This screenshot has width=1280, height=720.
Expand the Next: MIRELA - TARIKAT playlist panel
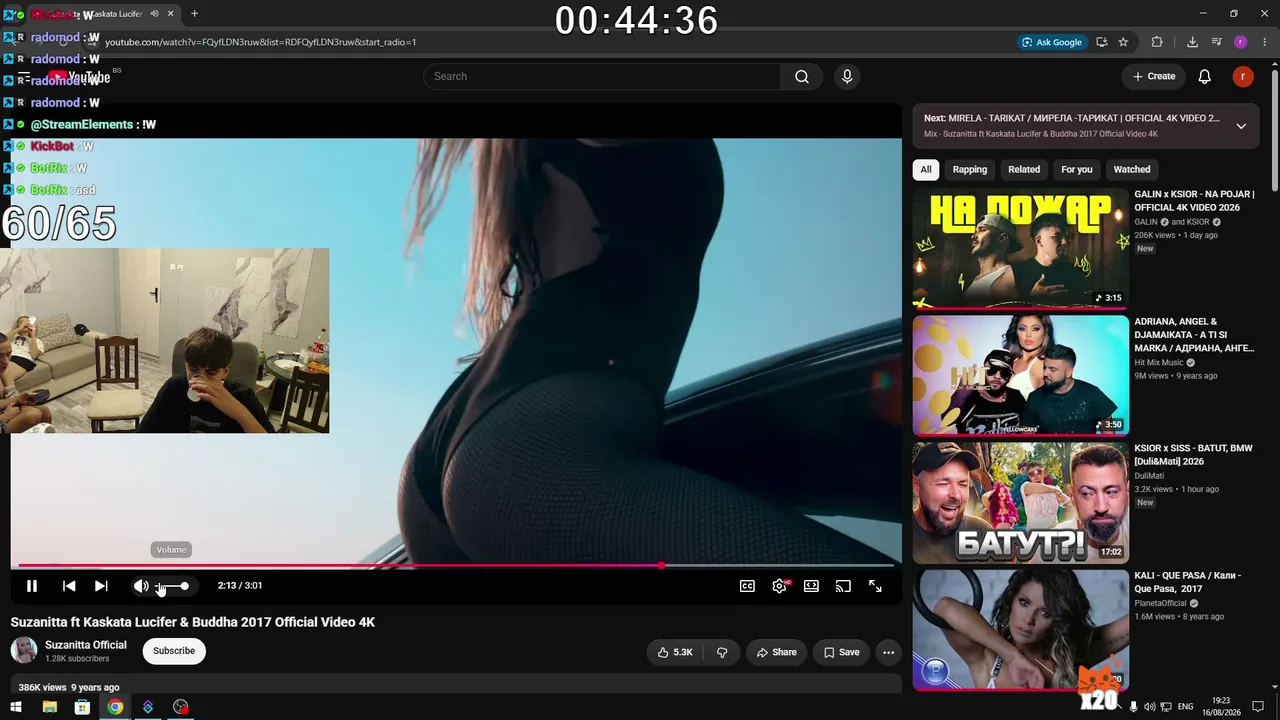tap(1241, 126)
